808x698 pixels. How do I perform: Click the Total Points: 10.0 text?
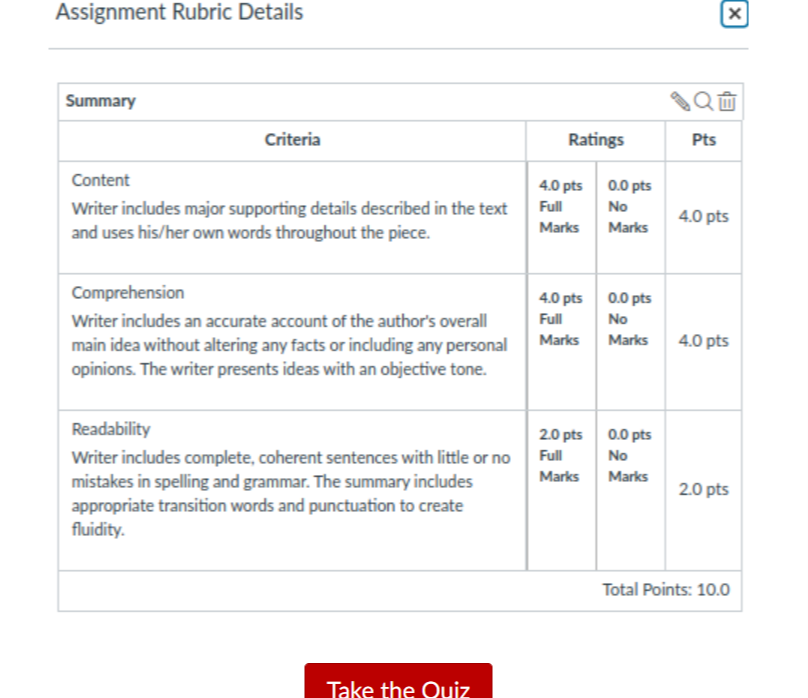[666, 589]
